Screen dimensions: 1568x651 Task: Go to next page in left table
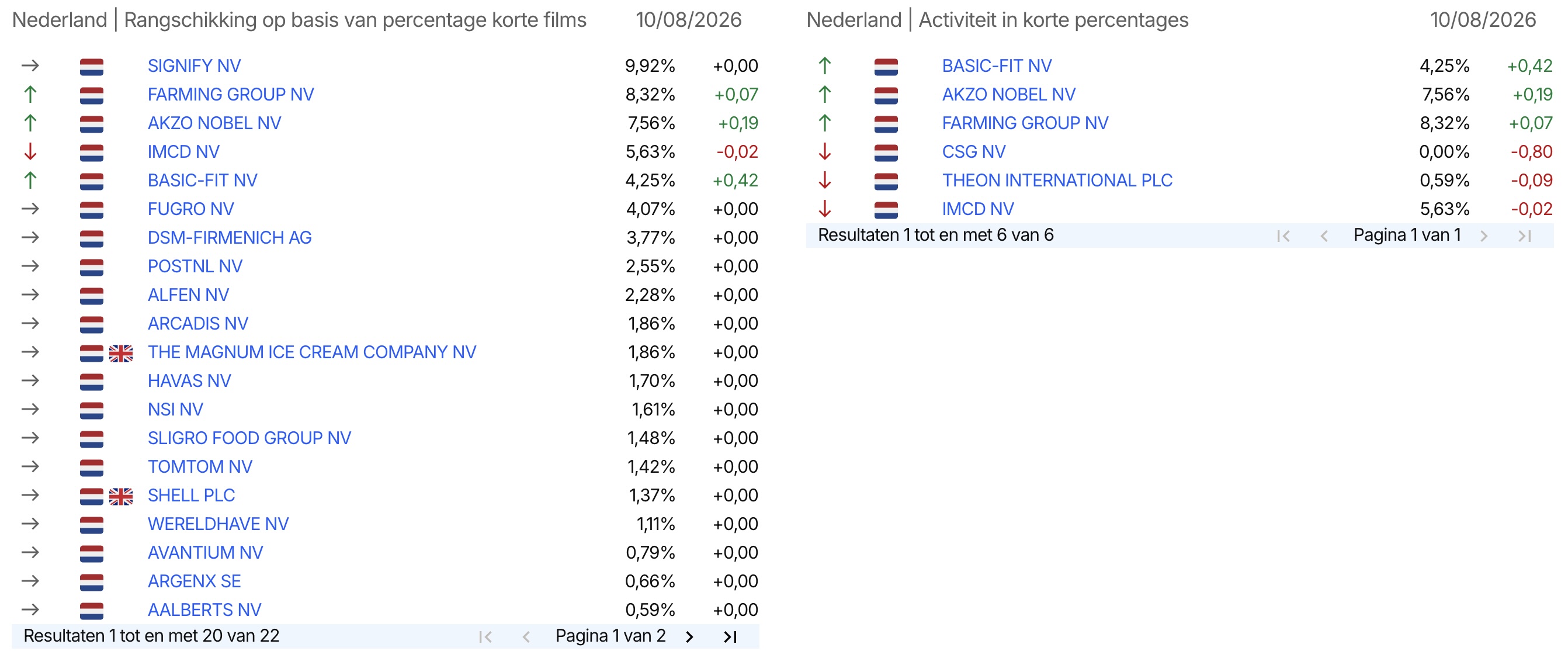click(689, 636)
